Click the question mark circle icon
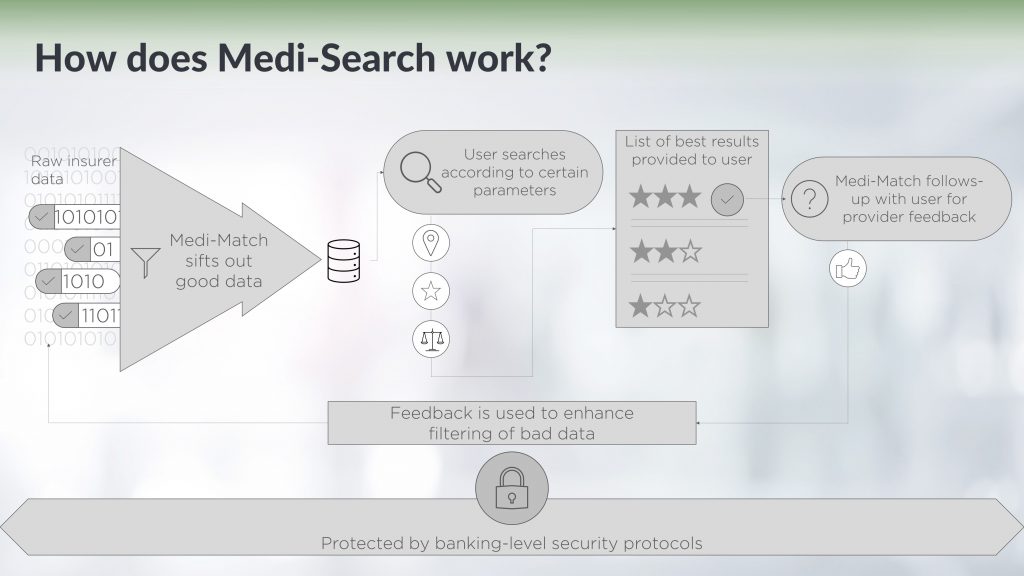Viewport: 1024px width, 576px height. pos(809,199)
